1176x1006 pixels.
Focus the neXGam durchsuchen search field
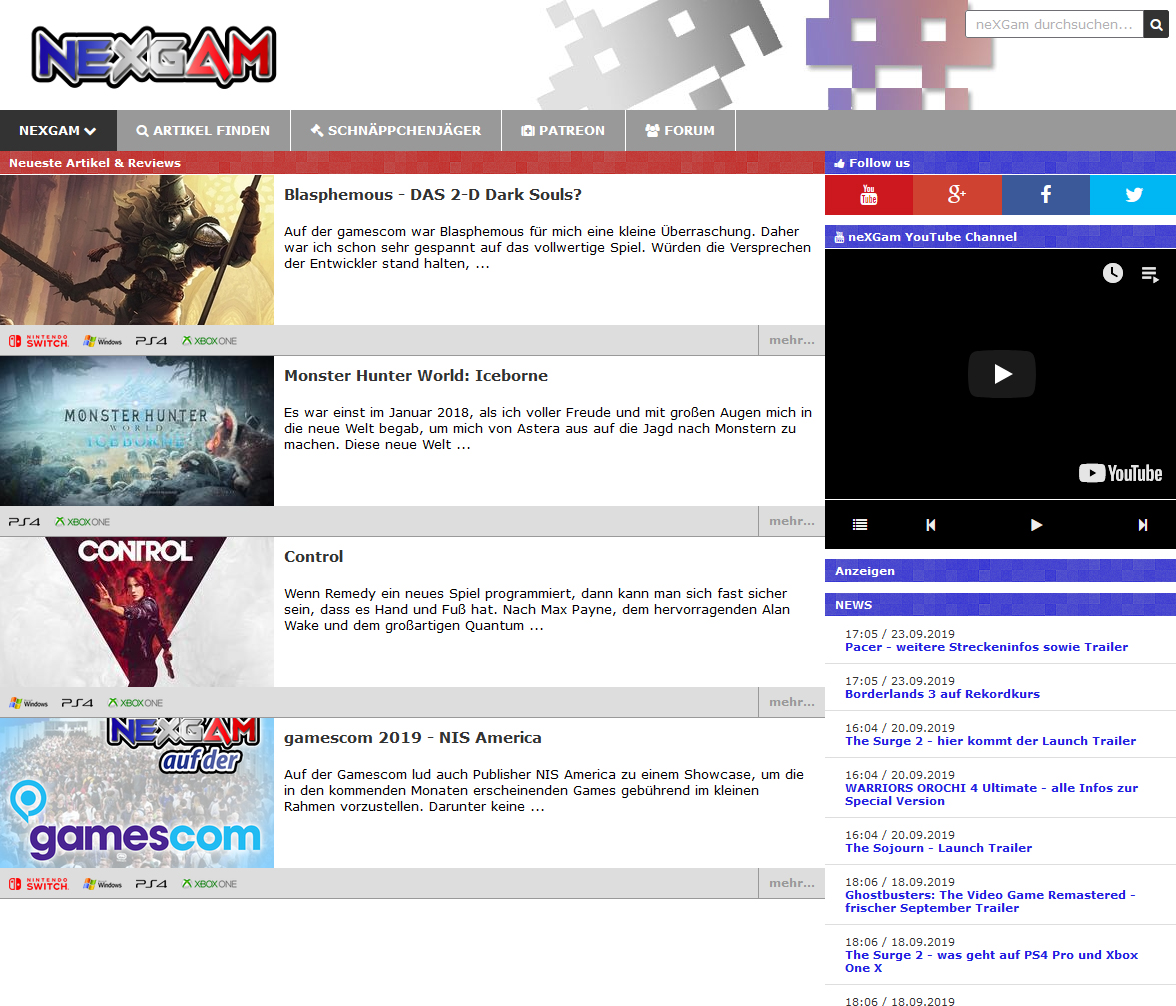(1054, 25)
